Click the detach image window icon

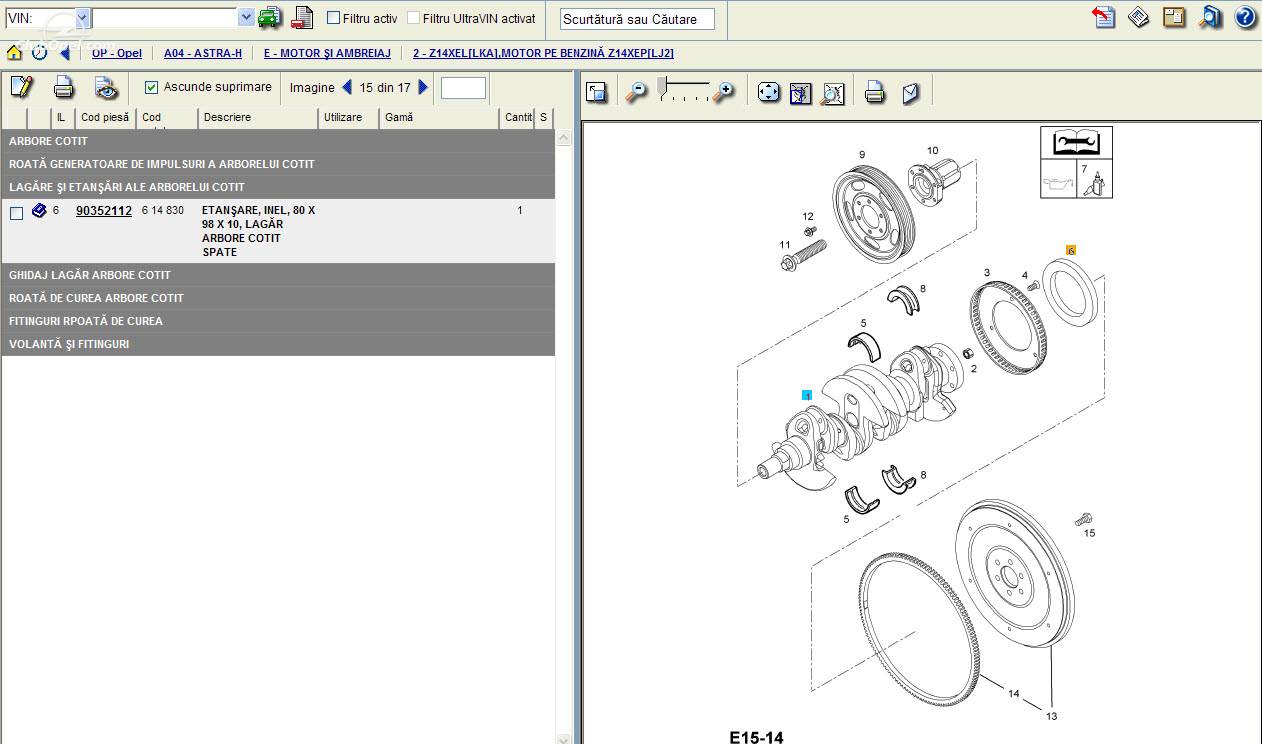coord(596,93)
